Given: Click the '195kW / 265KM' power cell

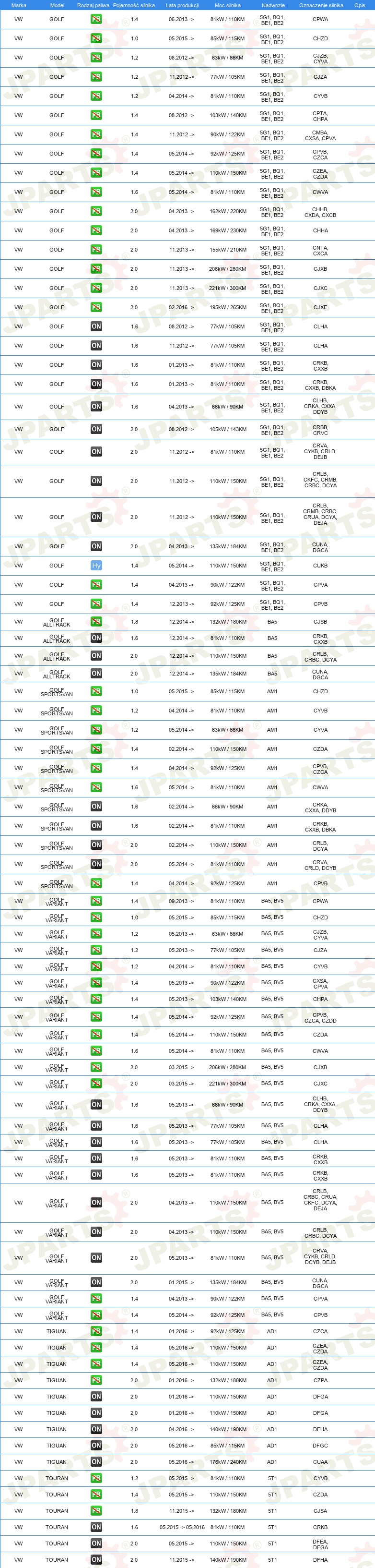Looking at the screenshot, I should pos(228,307).
